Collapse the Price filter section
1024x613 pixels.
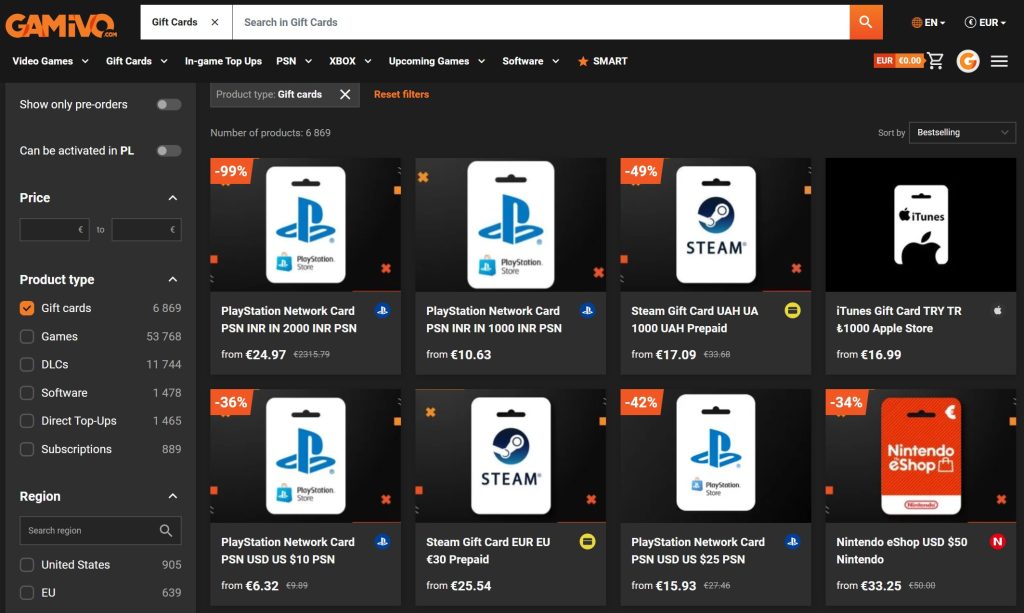172,198
